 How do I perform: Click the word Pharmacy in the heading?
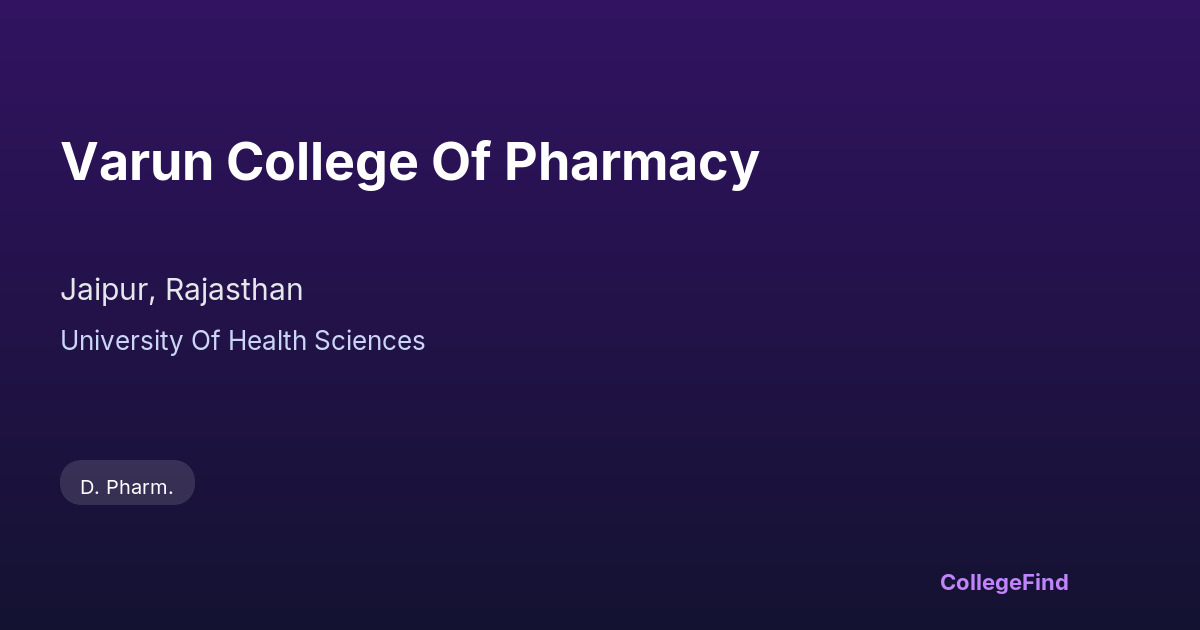coord(631,162)
